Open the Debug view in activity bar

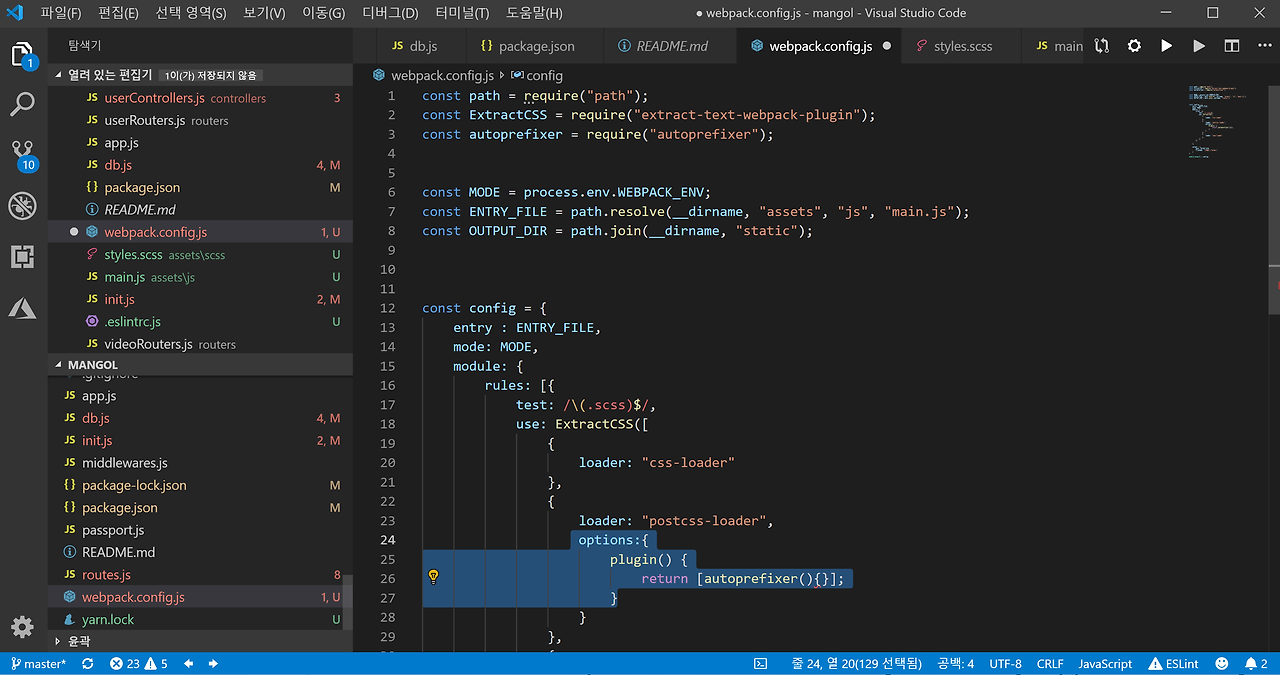22,206
